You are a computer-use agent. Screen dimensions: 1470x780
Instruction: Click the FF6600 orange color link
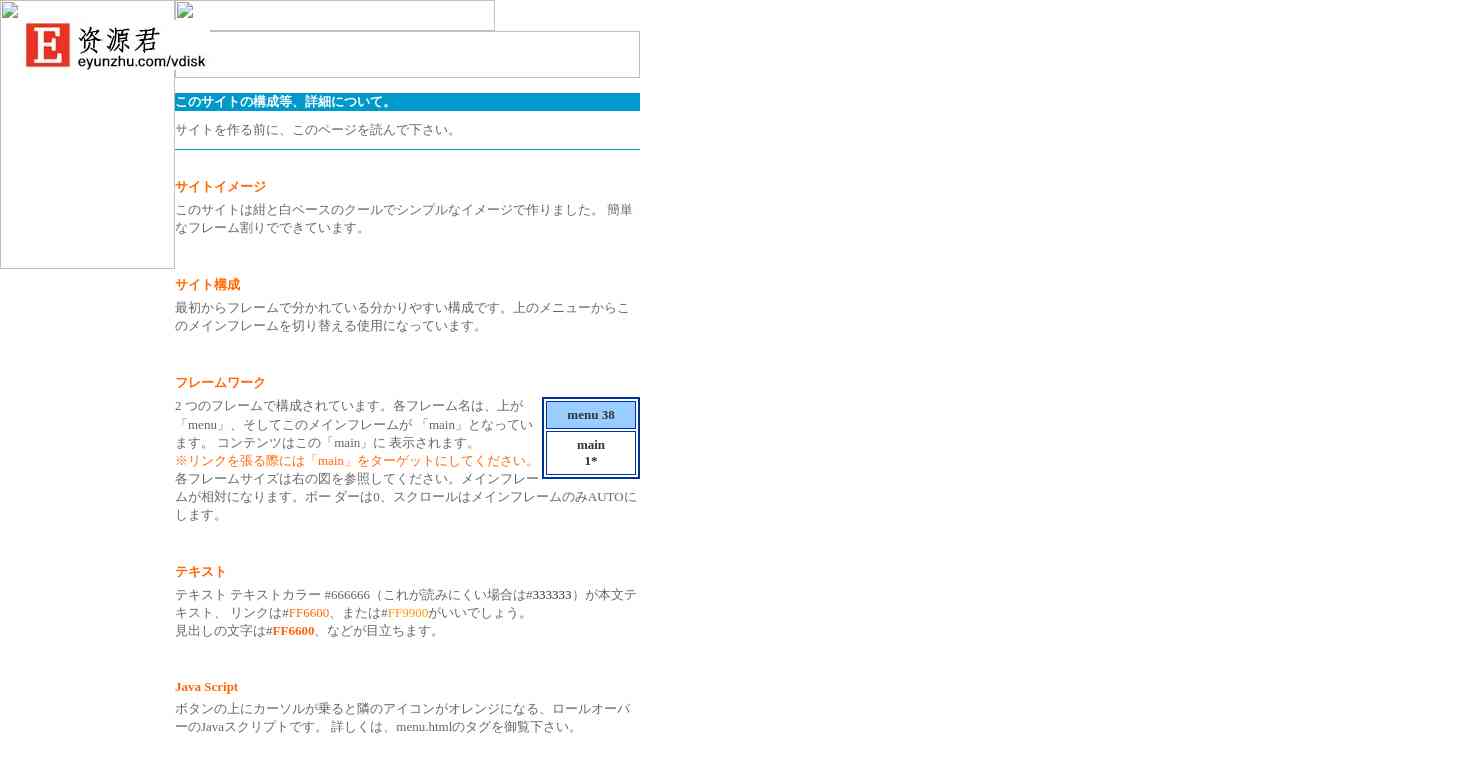(309, 613)
